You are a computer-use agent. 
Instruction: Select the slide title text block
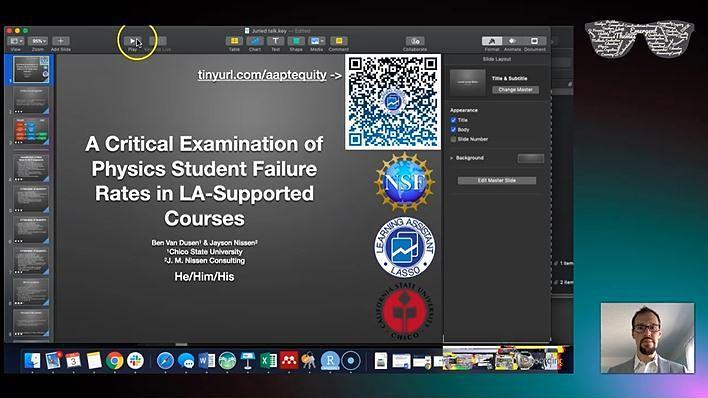point(204,181)
